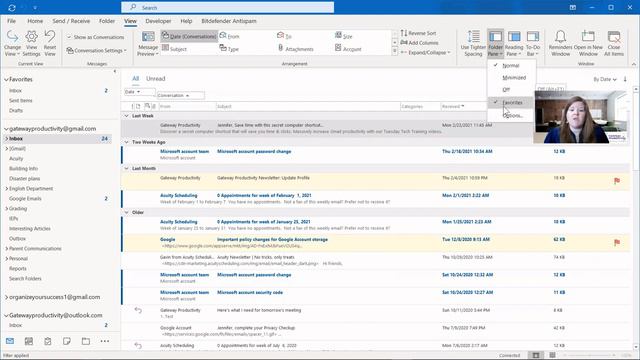Viewport: 640px width, 360px height.
Task: Collapse the Older message group
Action: [x=127, y=213]
